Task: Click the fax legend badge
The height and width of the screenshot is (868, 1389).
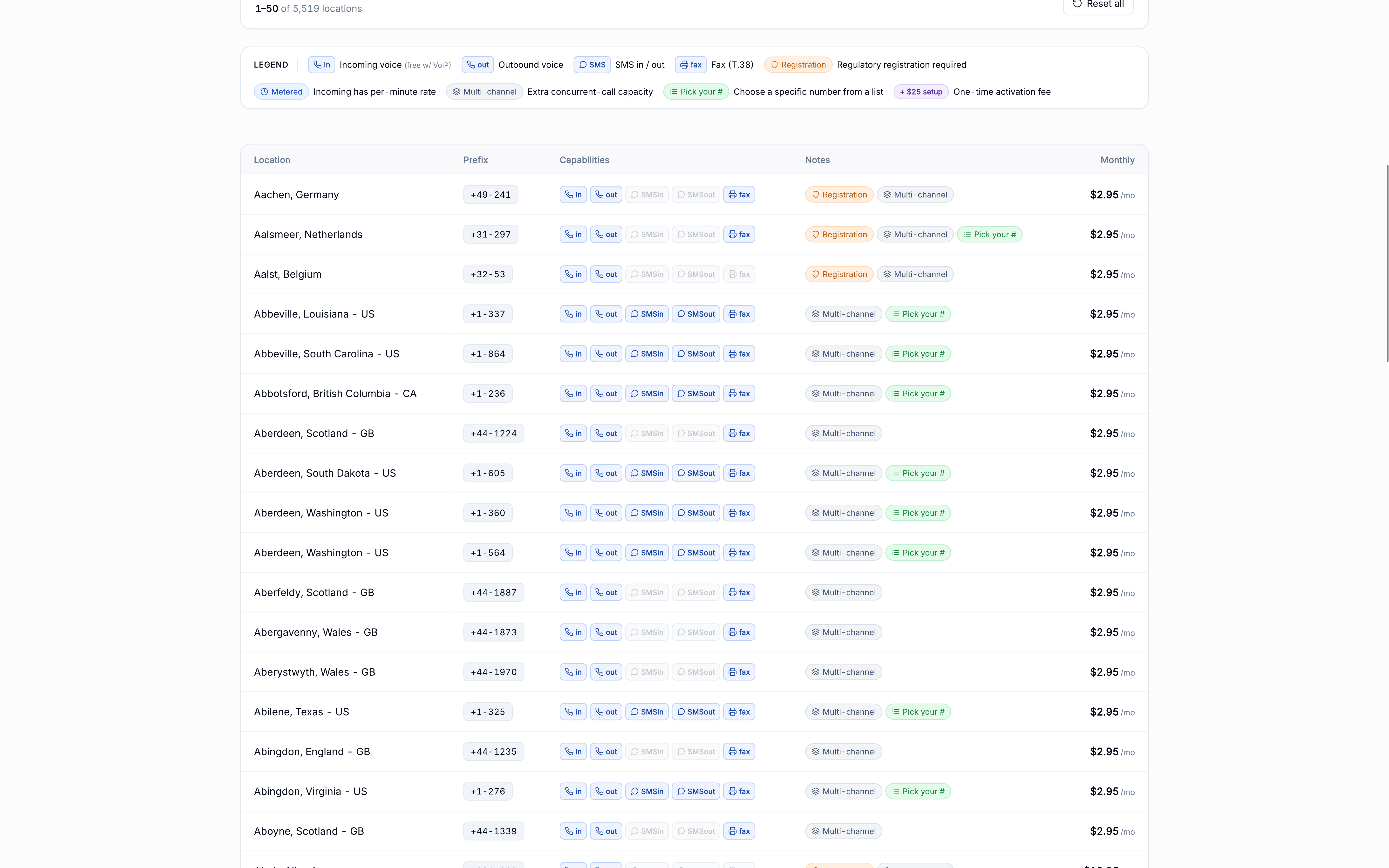Action: (x=690, y=65)
